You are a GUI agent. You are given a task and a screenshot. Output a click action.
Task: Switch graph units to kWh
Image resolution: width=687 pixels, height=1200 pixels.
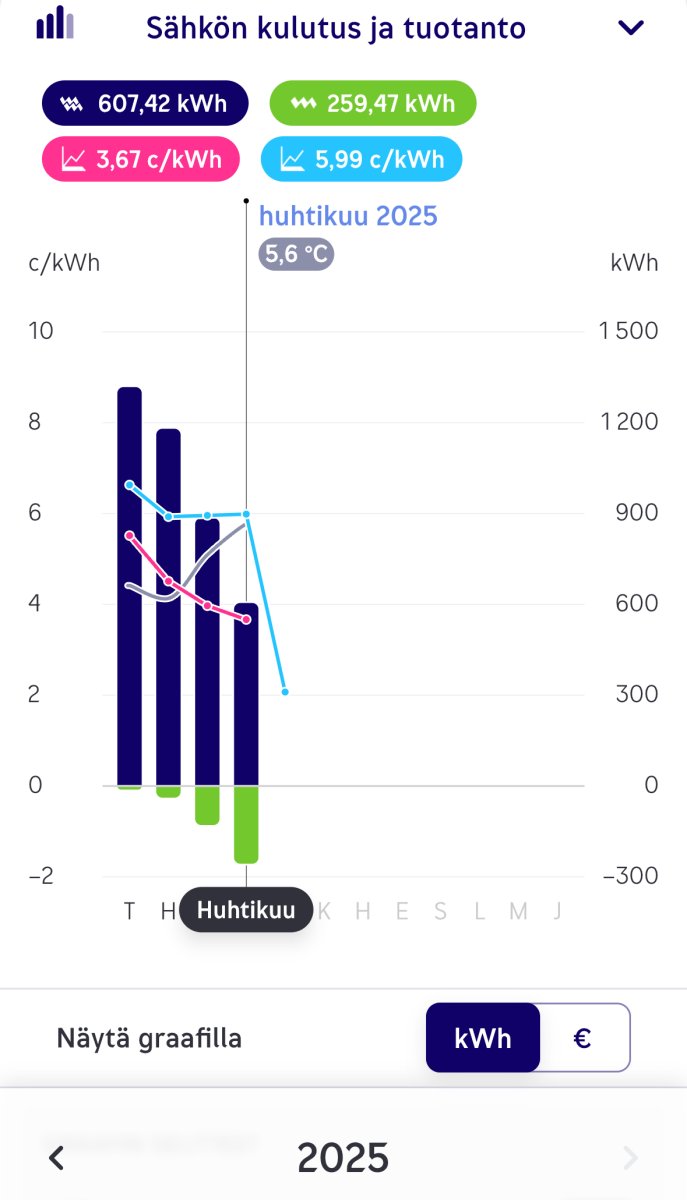pos(483,1038)
